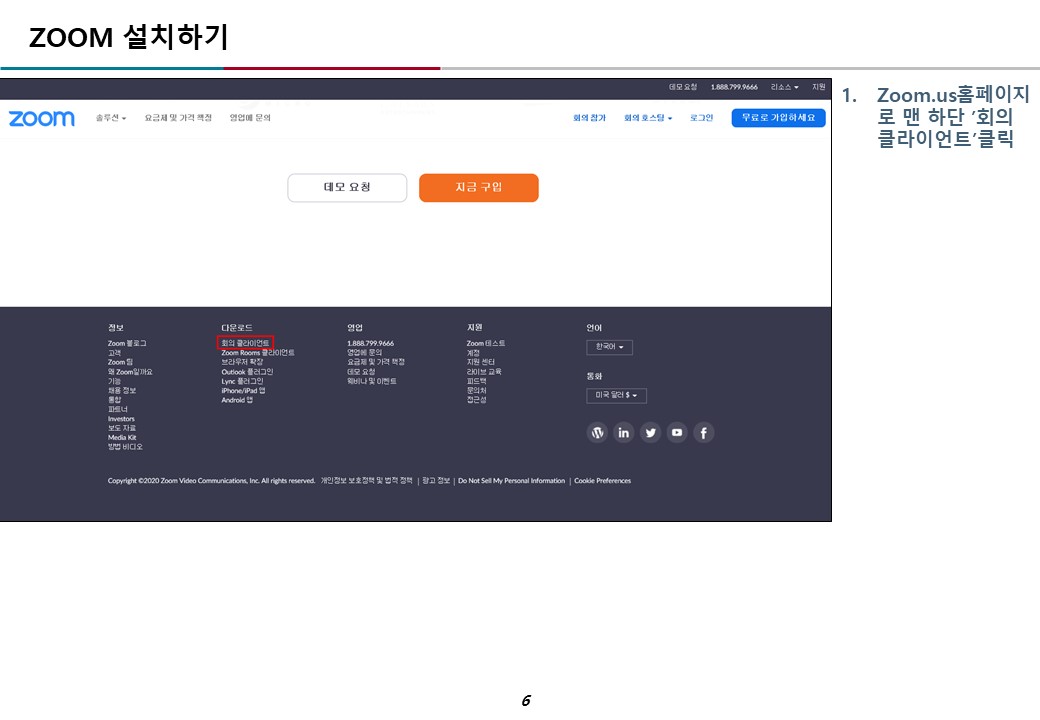The height and width of the screenshot is (720, 1040).
Task: Open 요금제 및 가격 책정 in the footer
Action: [x=376, y=362]
